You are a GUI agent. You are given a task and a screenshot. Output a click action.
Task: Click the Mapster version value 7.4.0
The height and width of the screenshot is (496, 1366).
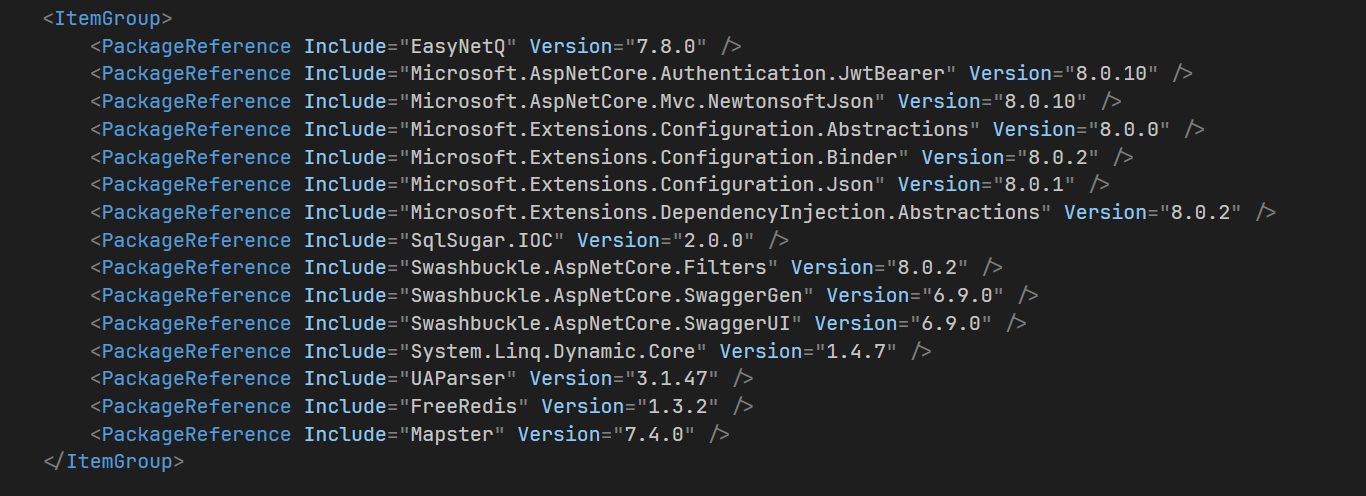[657, 435]
